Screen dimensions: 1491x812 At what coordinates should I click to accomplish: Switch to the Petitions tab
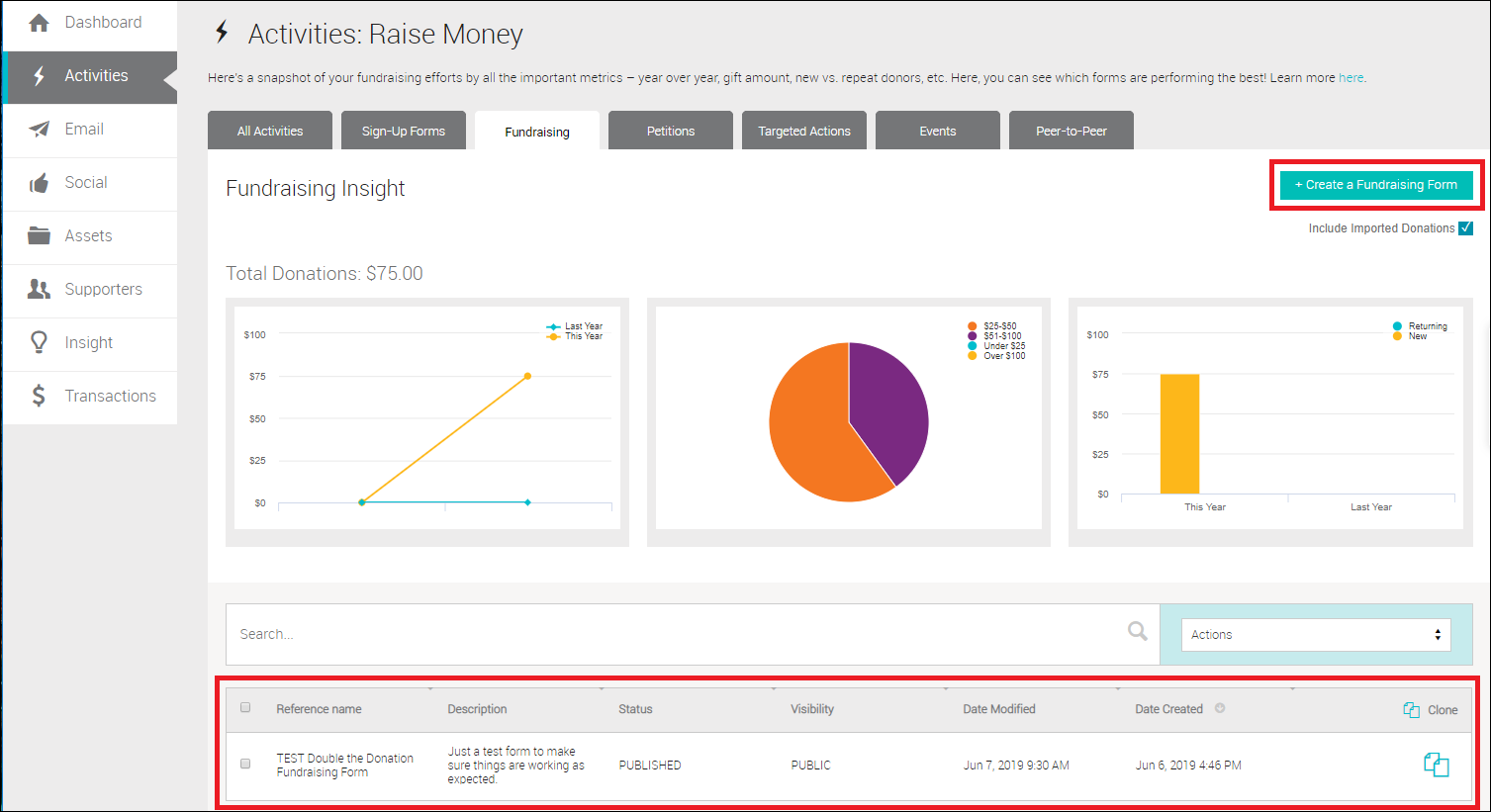click(670, 130)
